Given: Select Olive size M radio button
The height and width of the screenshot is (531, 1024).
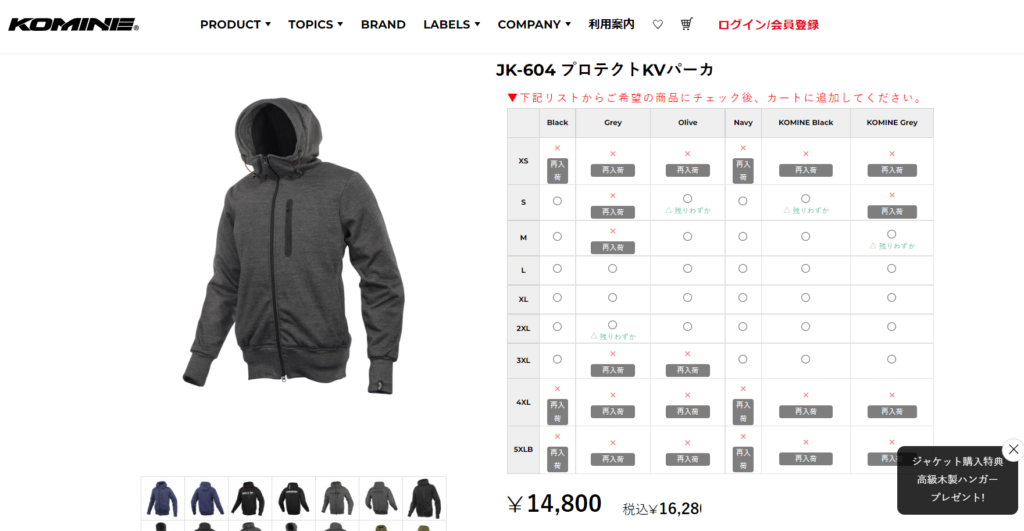Looking at the screenshot, I should click(687, 236).
